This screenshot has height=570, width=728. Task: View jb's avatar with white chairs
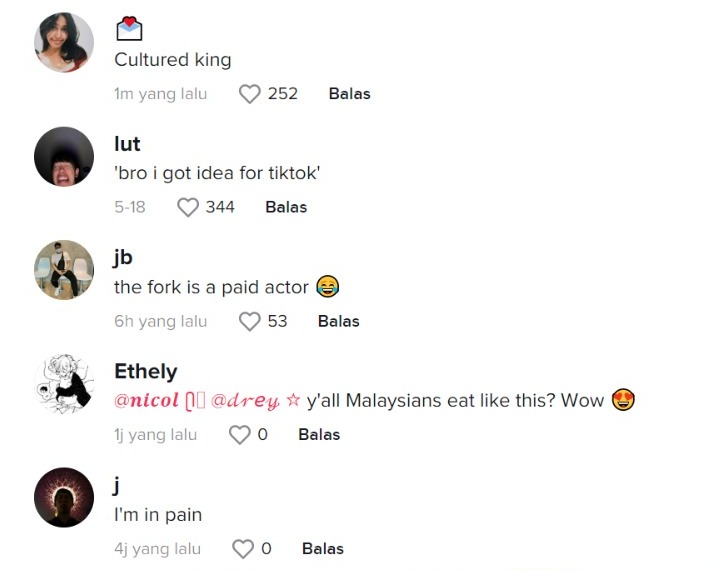pyautogui.click(x=64, y=270)
